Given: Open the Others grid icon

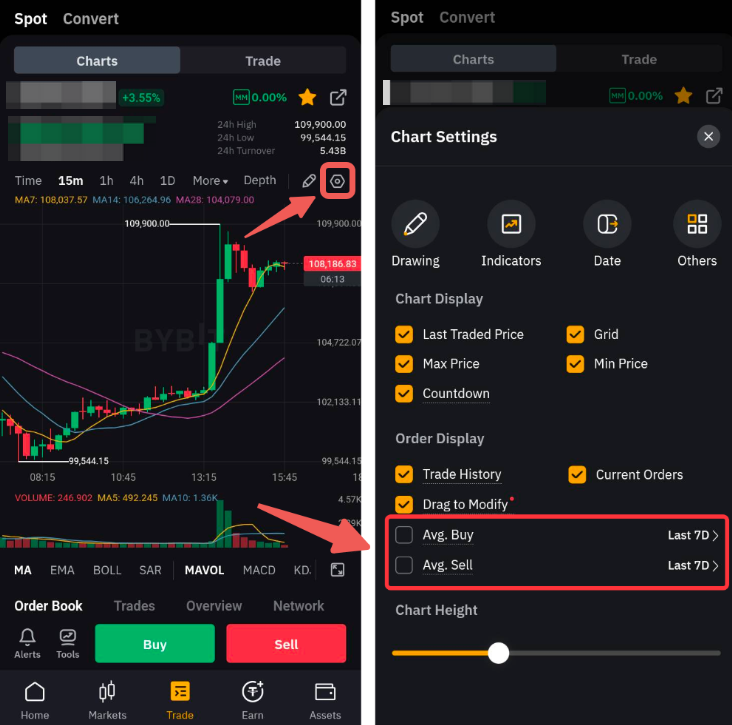Looking at the screenshot, I should [697, 224].
